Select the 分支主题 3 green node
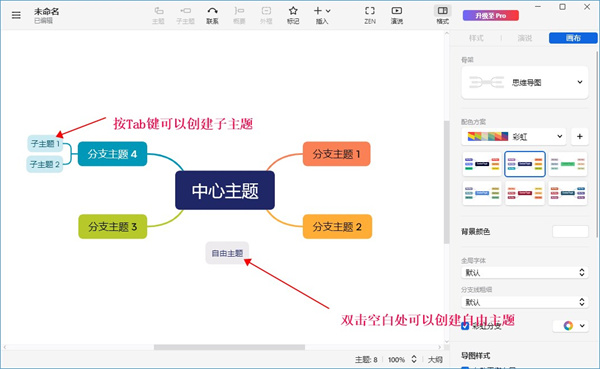Screen dimensions: 600x369 112,227
